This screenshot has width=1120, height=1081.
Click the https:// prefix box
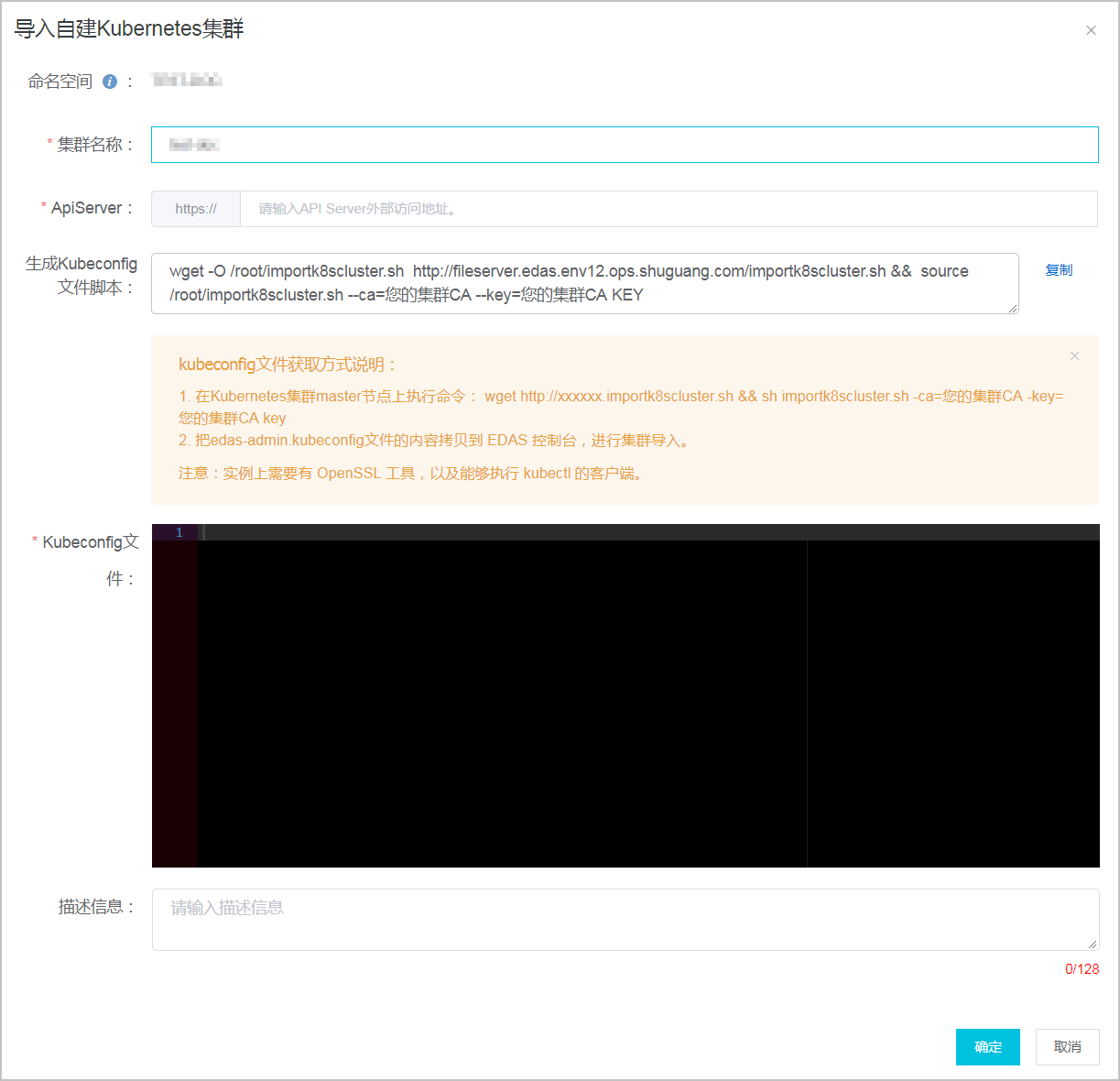click(196, 209)
